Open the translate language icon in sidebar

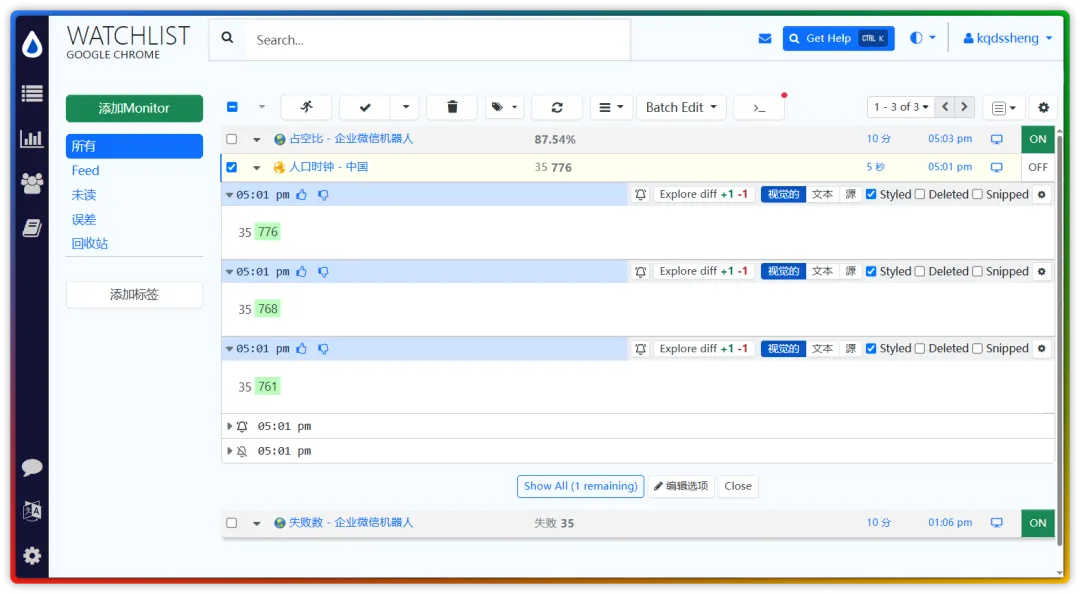32,511
